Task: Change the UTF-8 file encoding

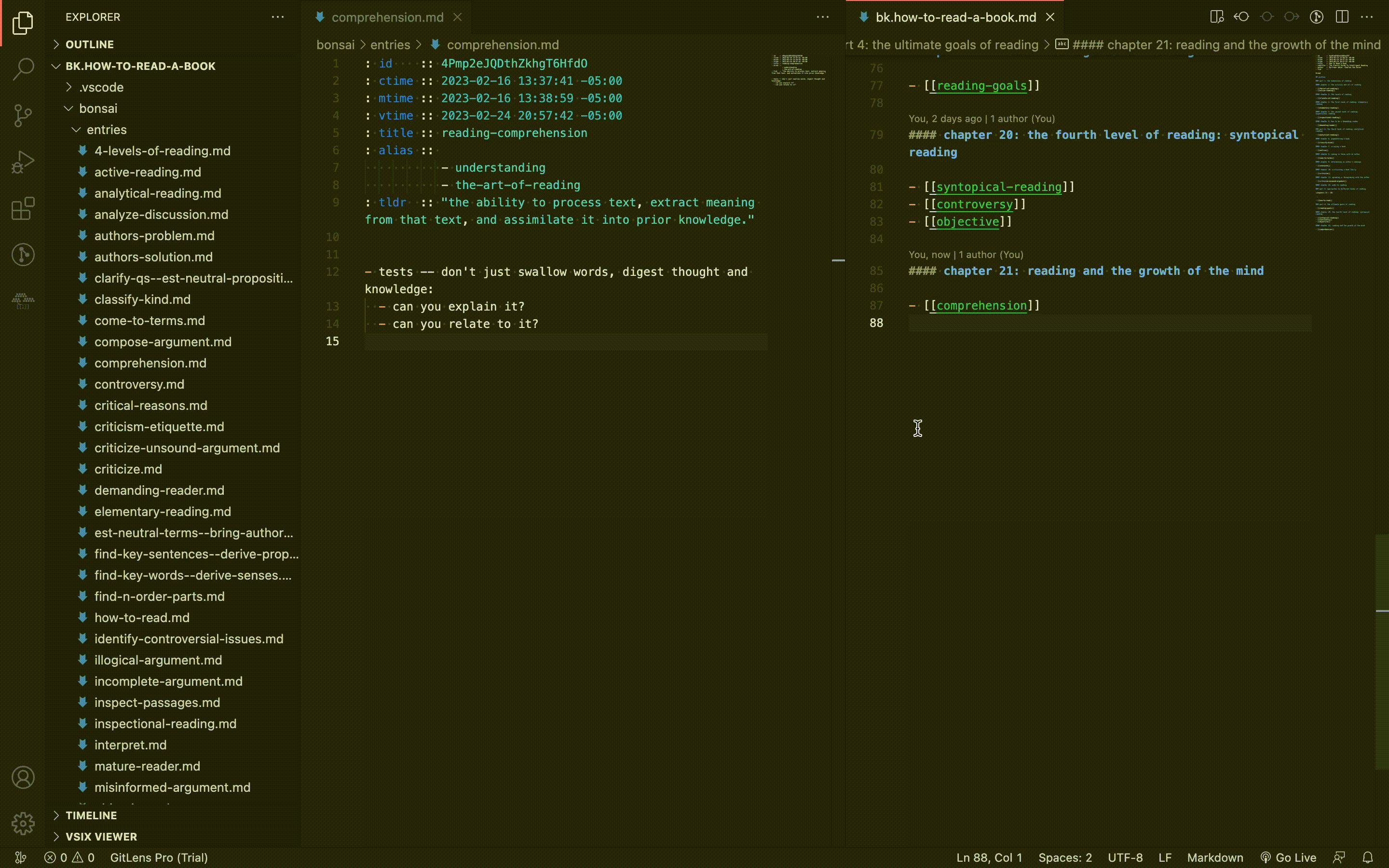Action: 1125,857
